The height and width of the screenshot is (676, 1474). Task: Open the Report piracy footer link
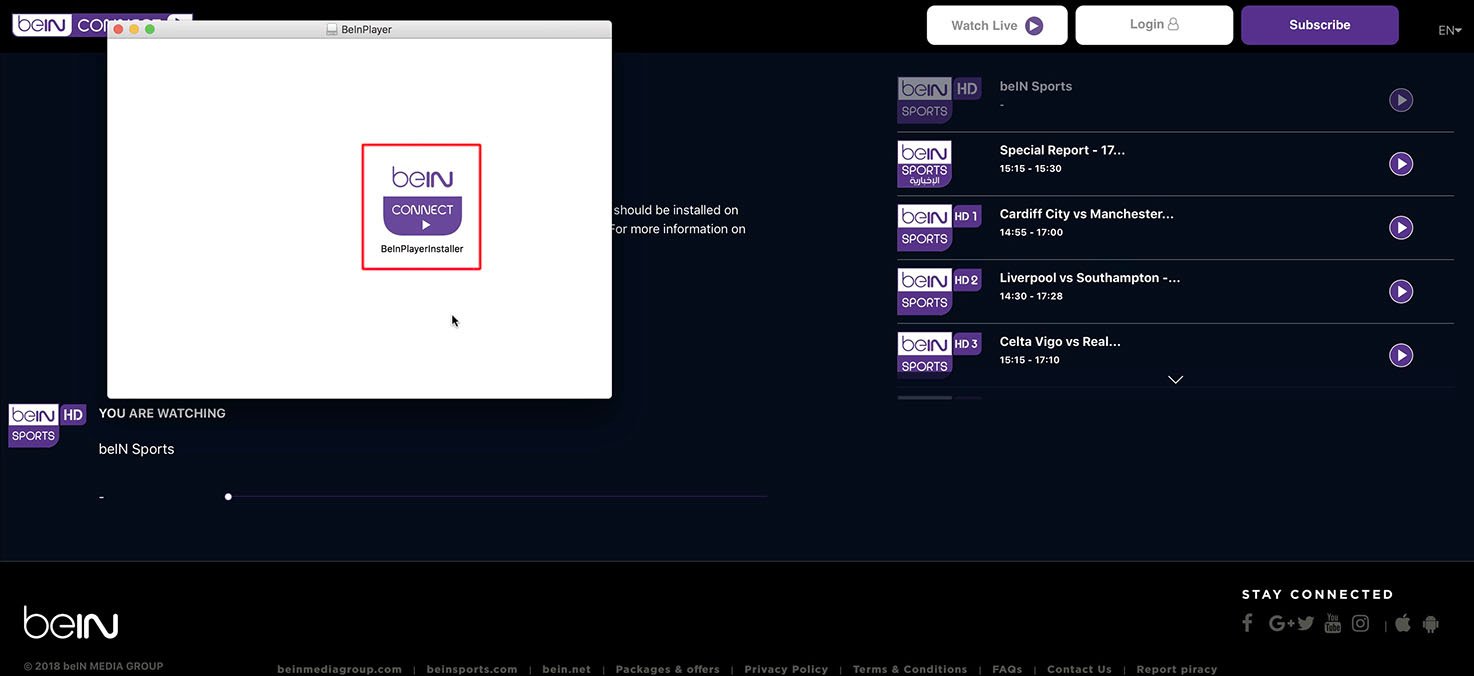pos(1177,669)
